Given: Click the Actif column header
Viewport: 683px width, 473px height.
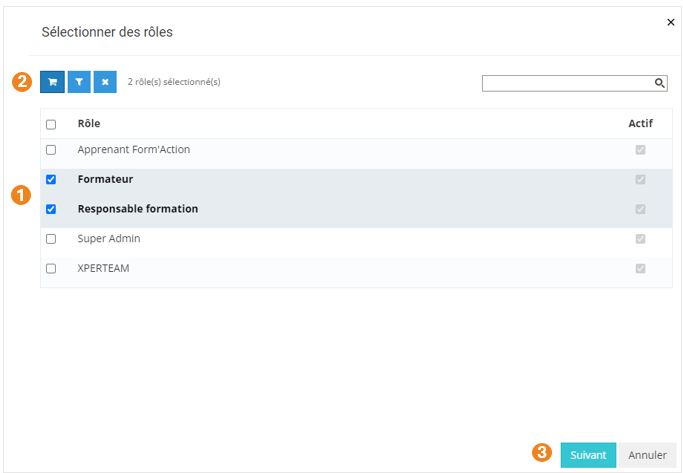Looking at the screenshot, I should (640, 123).
